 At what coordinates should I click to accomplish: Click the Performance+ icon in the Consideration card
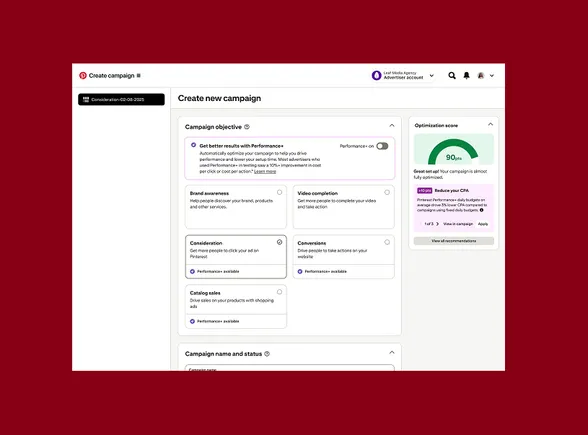pyautogui.click(x=192, y=272)
